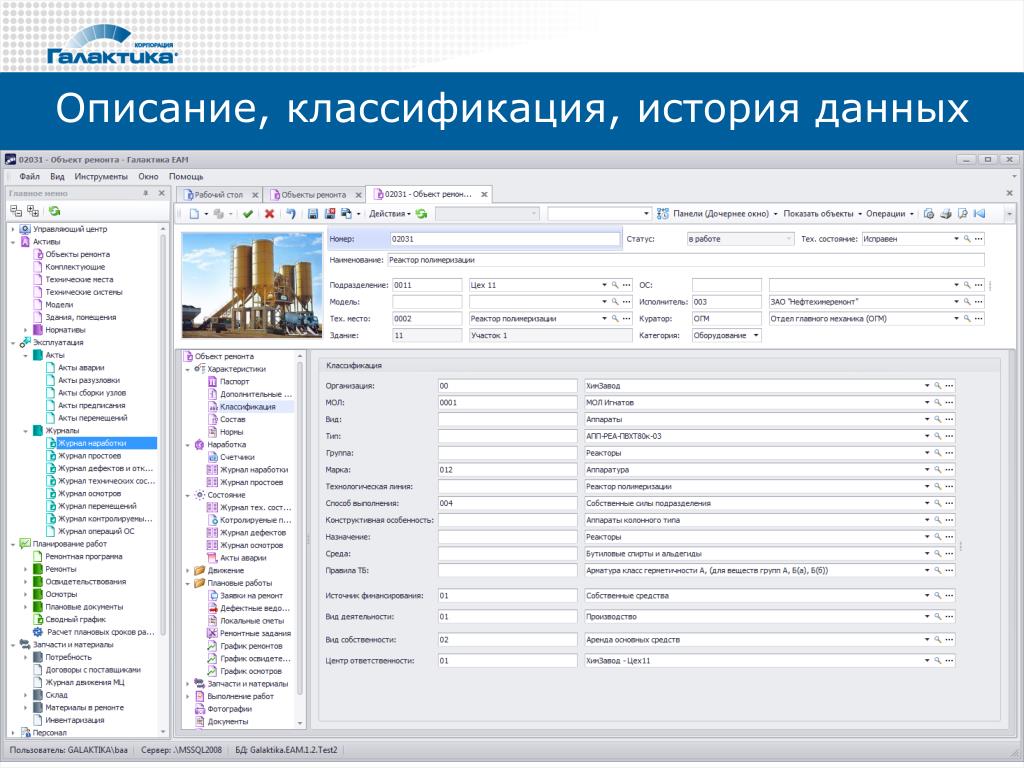This screenshot has width=1024, height=768.
Task: Select Акты аварии under Акты in main menu
Action: (x=81, y=368)
